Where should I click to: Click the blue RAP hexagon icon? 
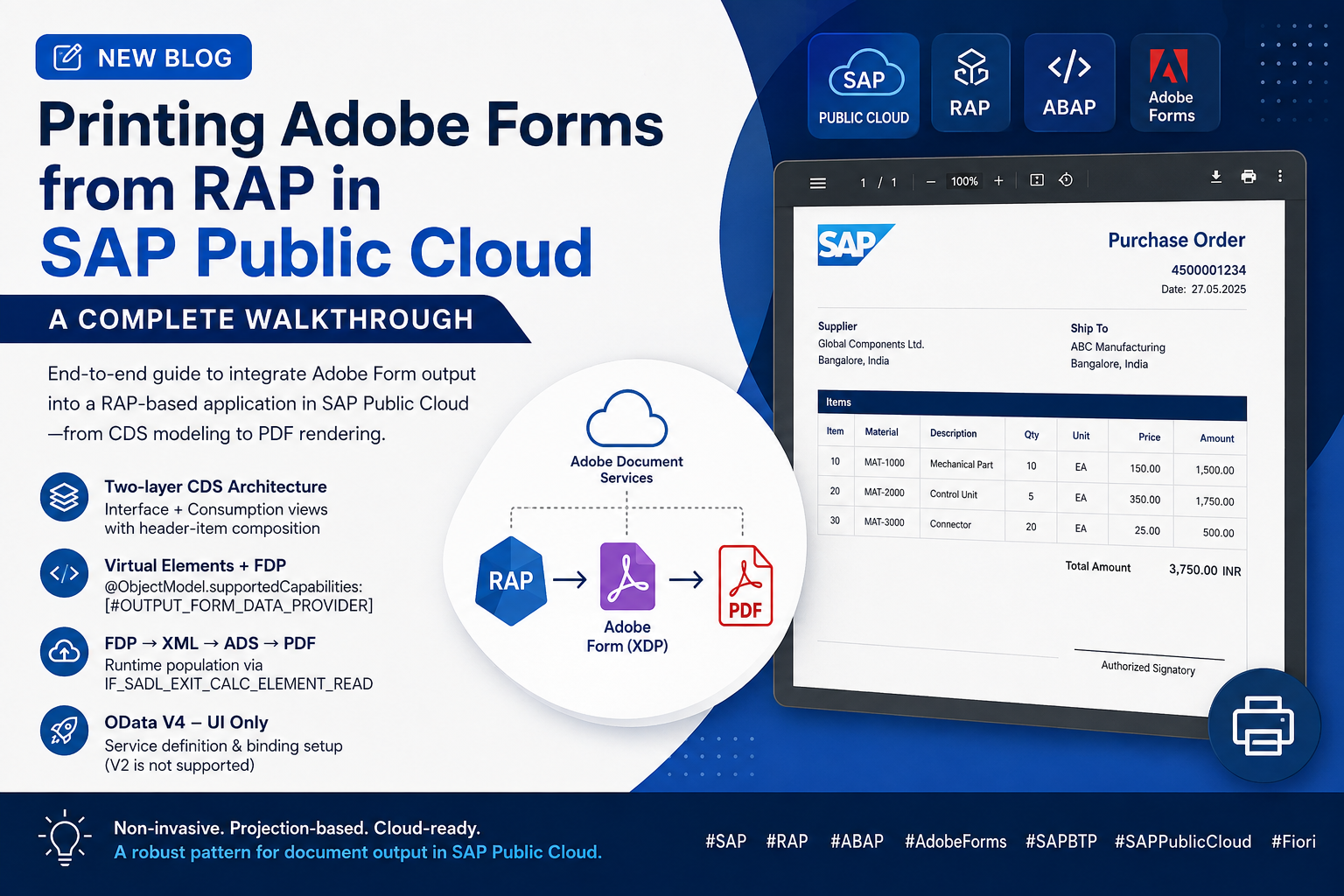(511, 581)
